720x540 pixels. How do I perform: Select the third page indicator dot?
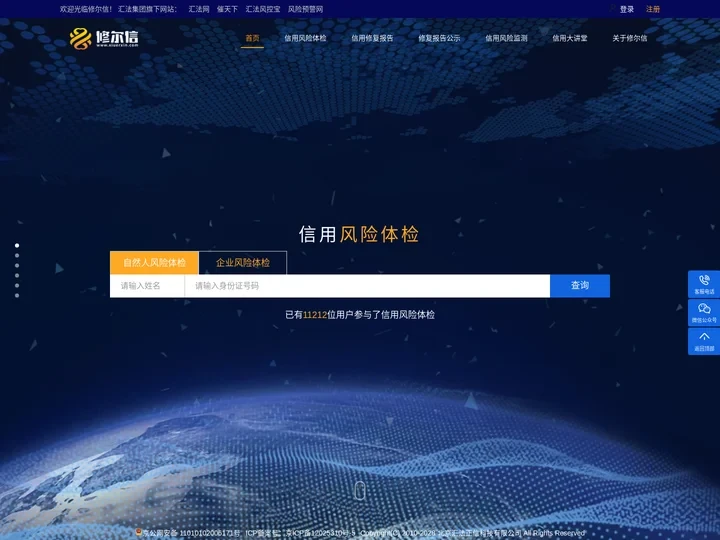[17, 265]
